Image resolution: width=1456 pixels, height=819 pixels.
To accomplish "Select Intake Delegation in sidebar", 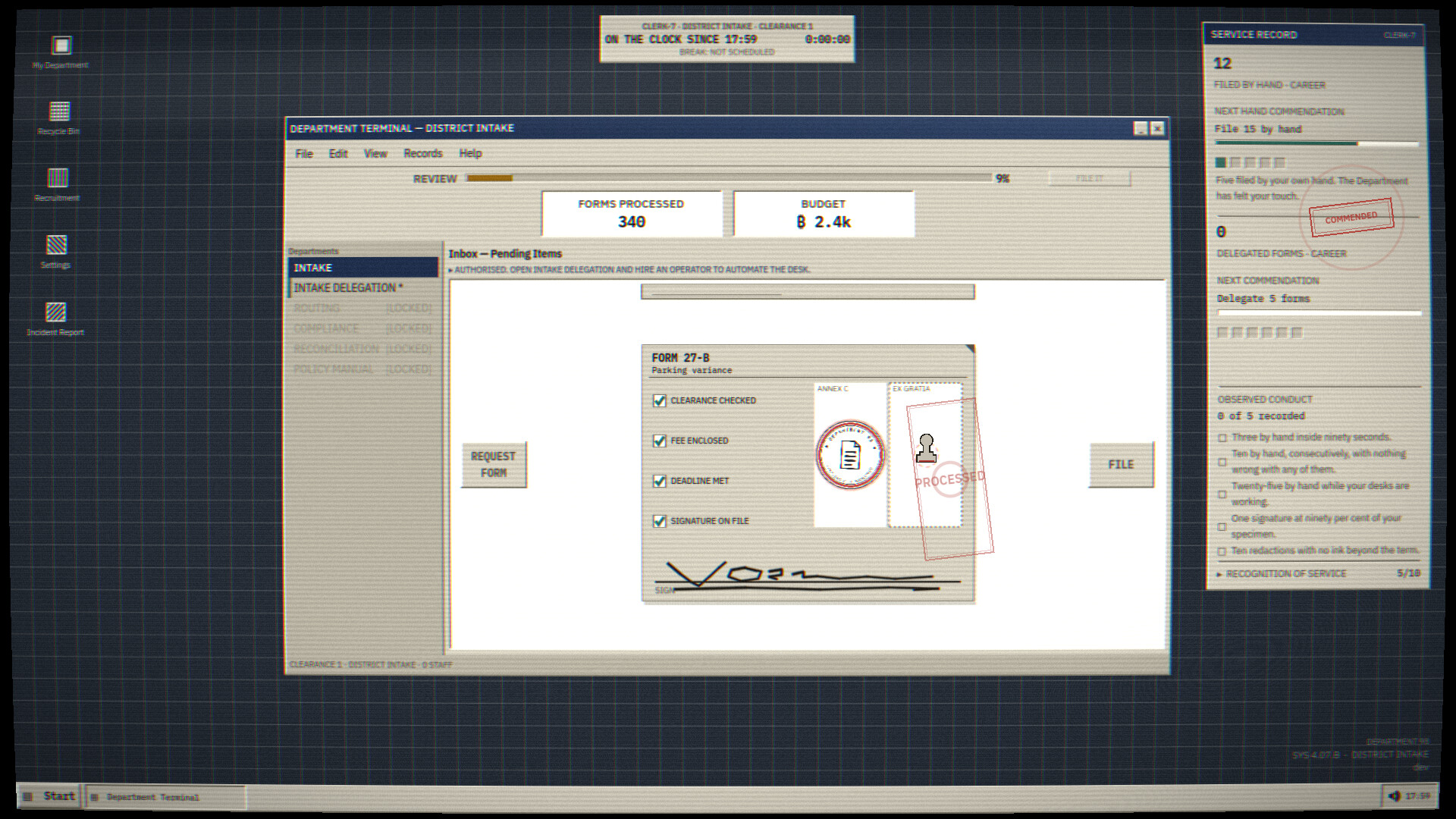I will 363,287.
